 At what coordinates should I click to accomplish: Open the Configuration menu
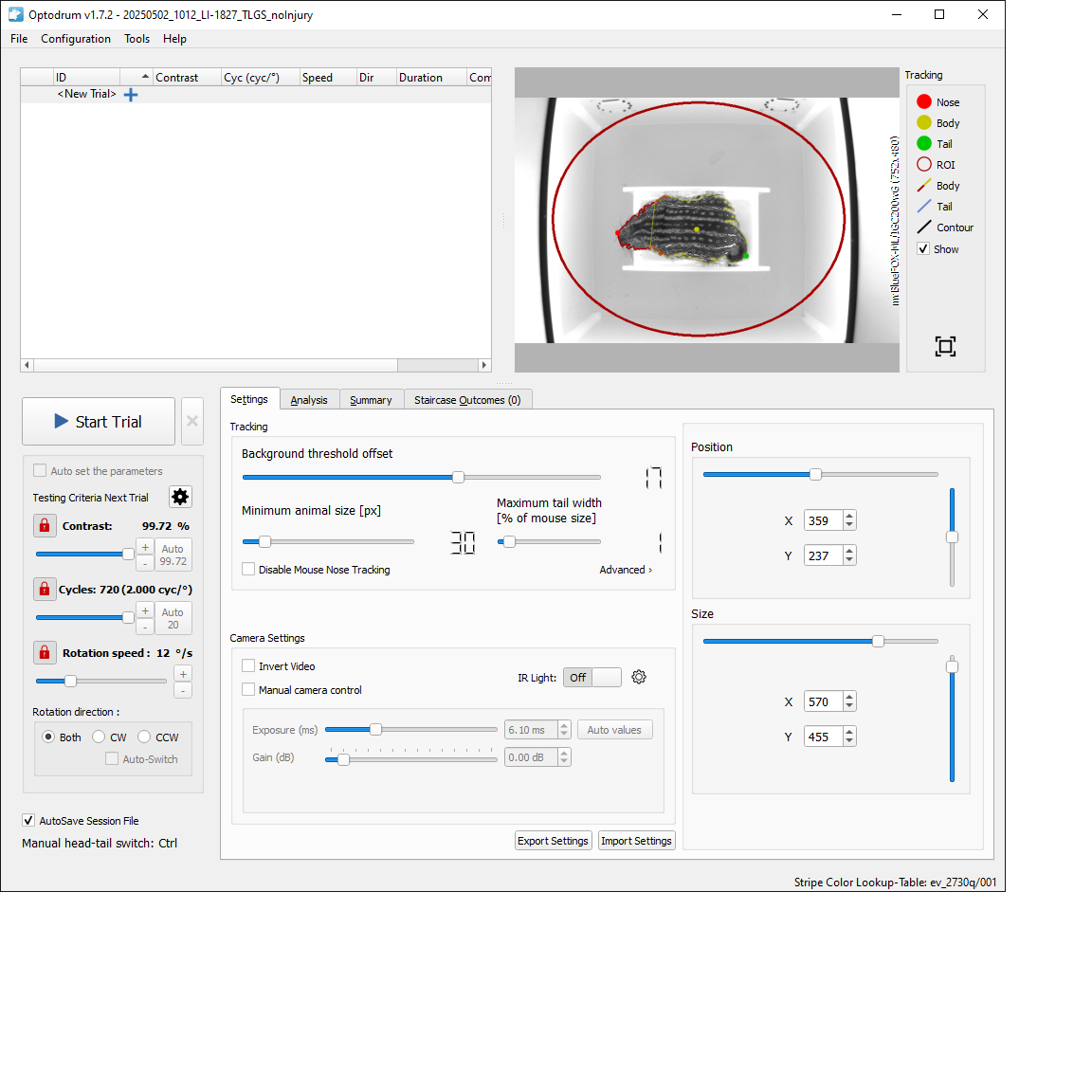click(x=76, y=39)
